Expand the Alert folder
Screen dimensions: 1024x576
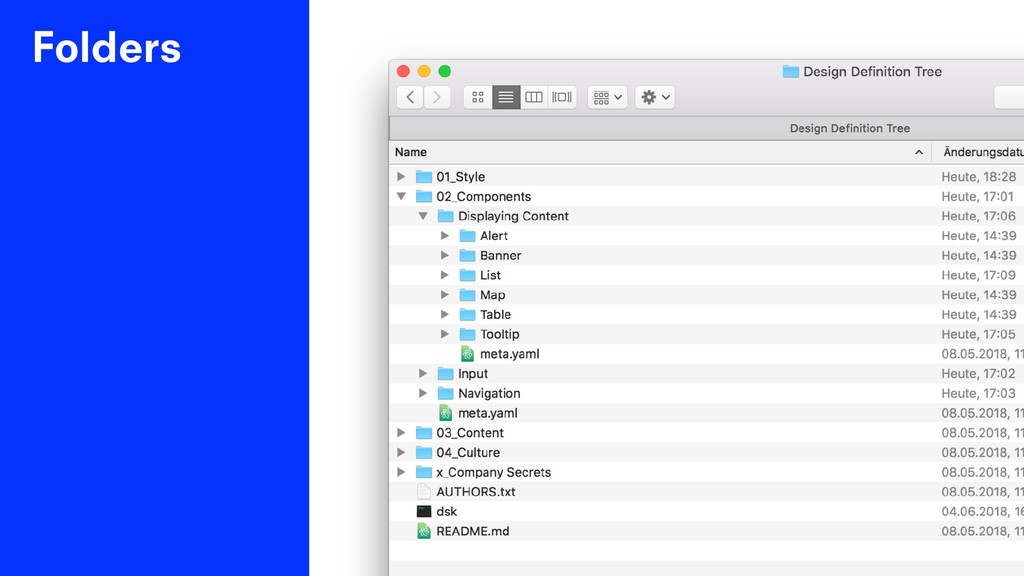[445, 235]
